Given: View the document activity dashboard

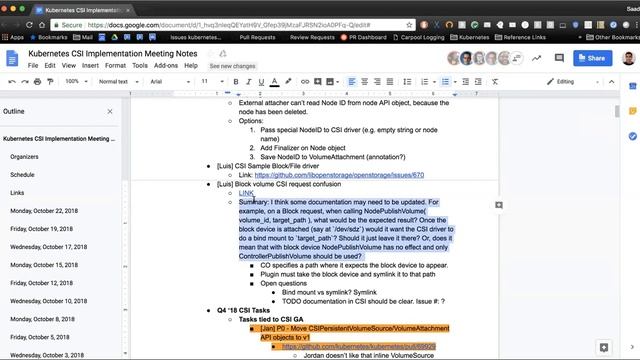Looking at the screenshot, I should pyautogui.click(x=536, y=58).
